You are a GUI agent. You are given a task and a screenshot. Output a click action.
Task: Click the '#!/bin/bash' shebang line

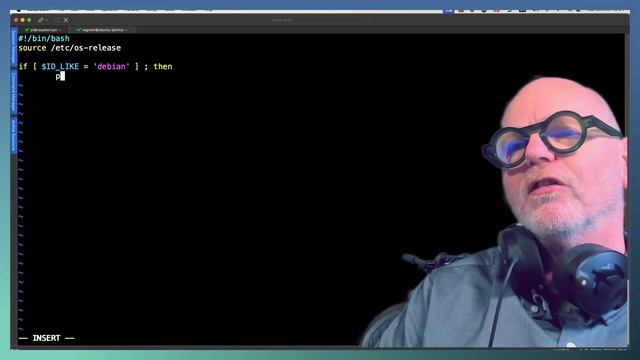coord(44,38)
